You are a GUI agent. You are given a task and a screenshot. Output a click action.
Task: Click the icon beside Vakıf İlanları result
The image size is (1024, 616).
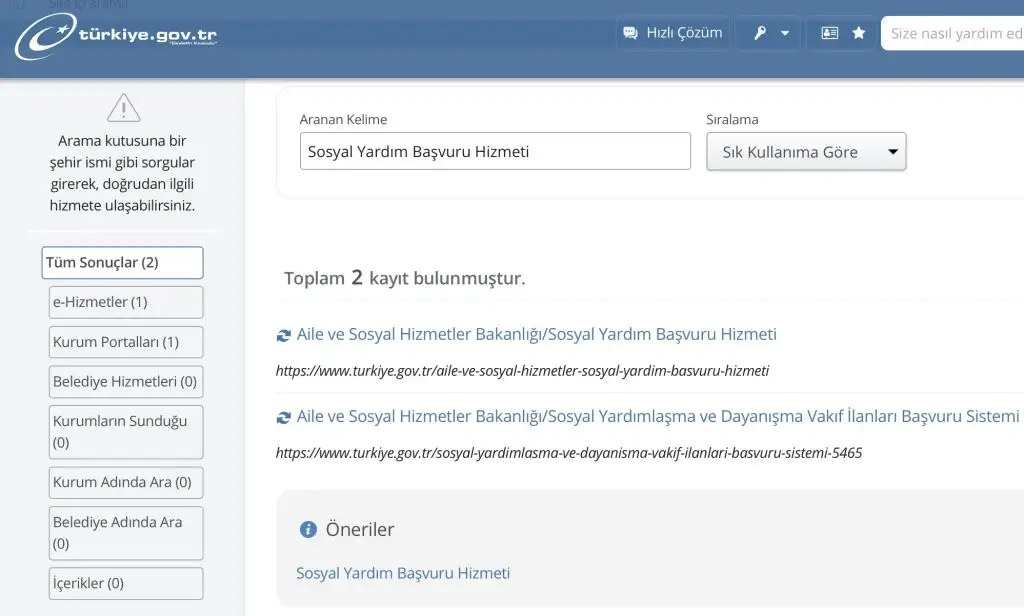coord(283,417)
